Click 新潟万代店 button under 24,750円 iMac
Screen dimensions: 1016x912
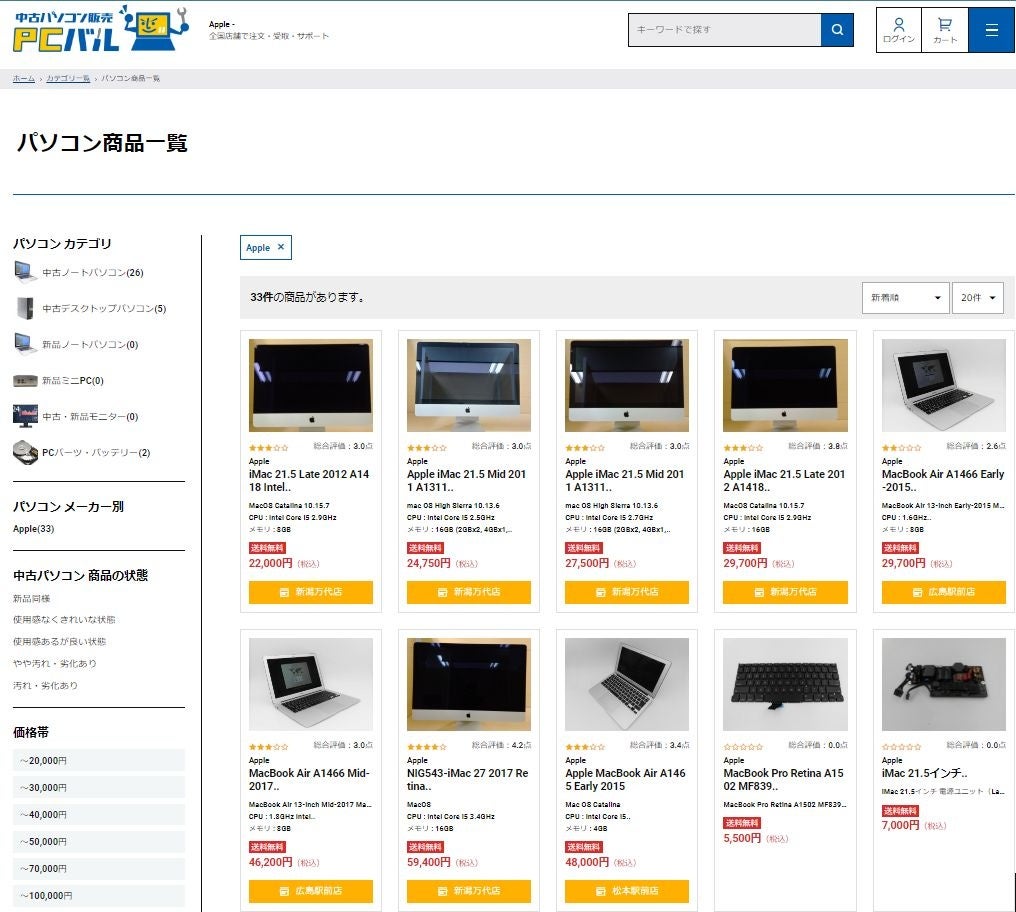[468, 592]
